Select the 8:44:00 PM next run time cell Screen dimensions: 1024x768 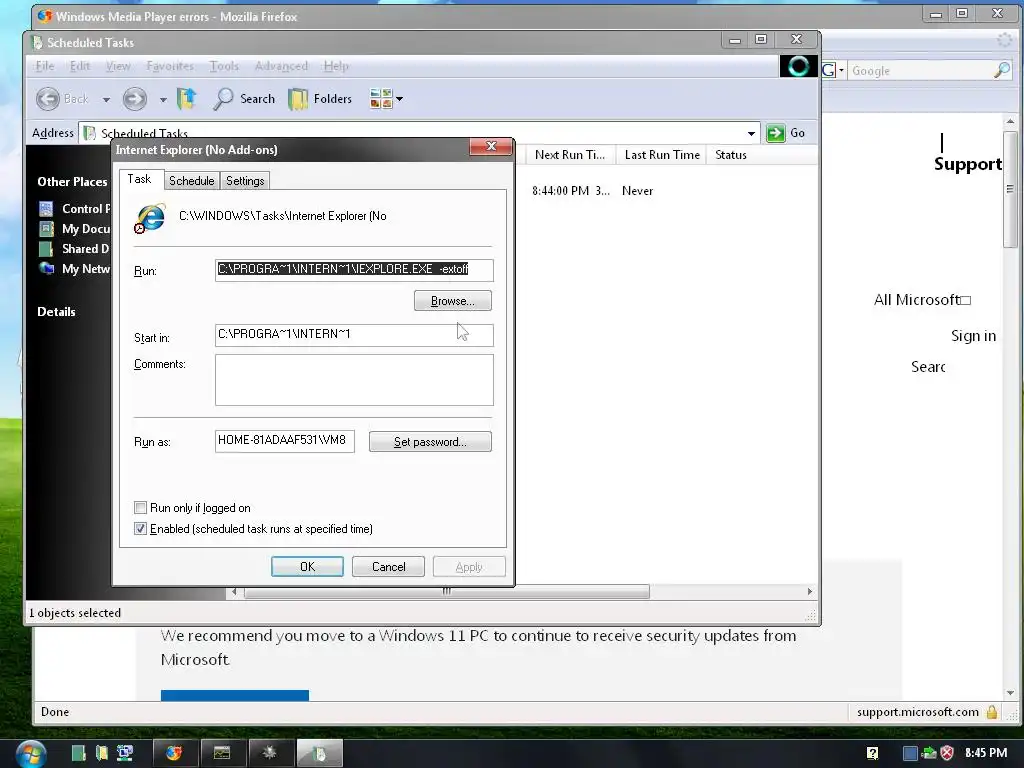570,191
